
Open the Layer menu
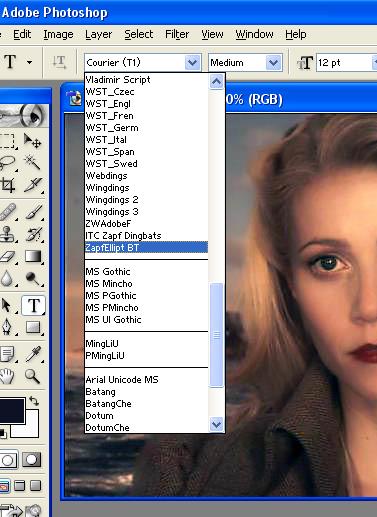[x=98, y=34]
